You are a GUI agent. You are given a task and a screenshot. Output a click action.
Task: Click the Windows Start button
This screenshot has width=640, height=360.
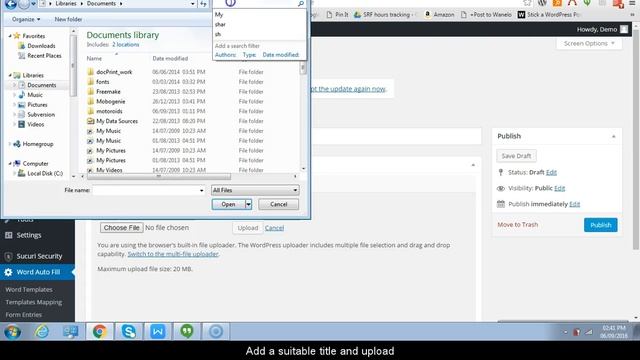pyautogui.click(x=12, y=332)
